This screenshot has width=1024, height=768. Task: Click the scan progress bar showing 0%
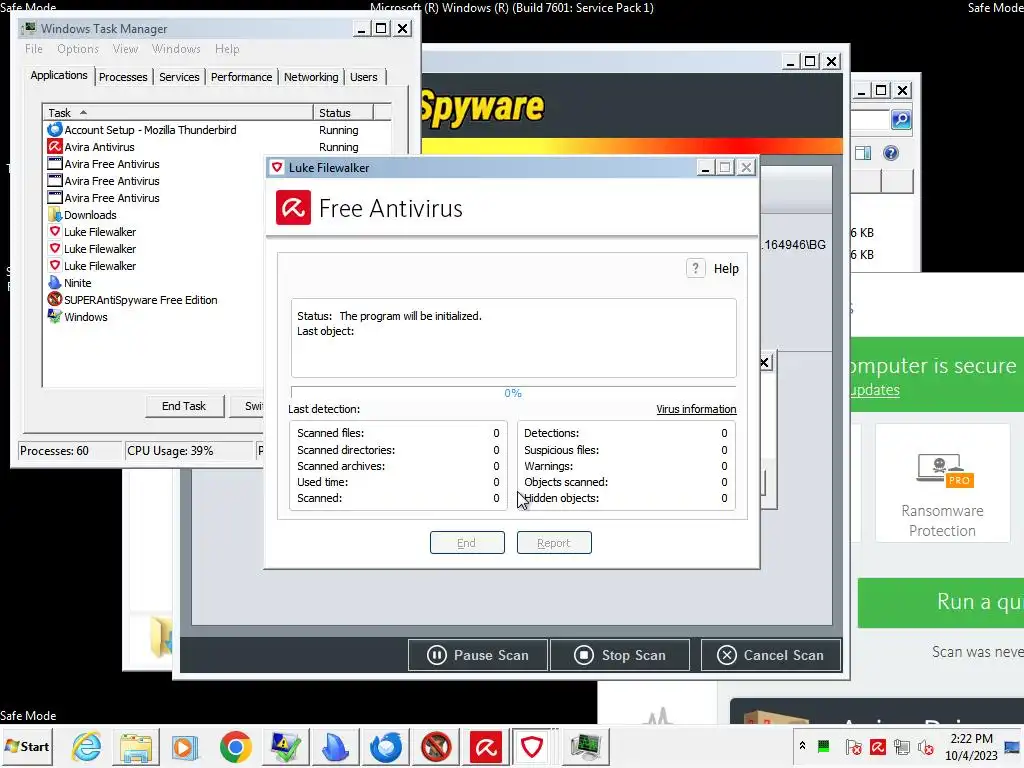click(513, 393)
